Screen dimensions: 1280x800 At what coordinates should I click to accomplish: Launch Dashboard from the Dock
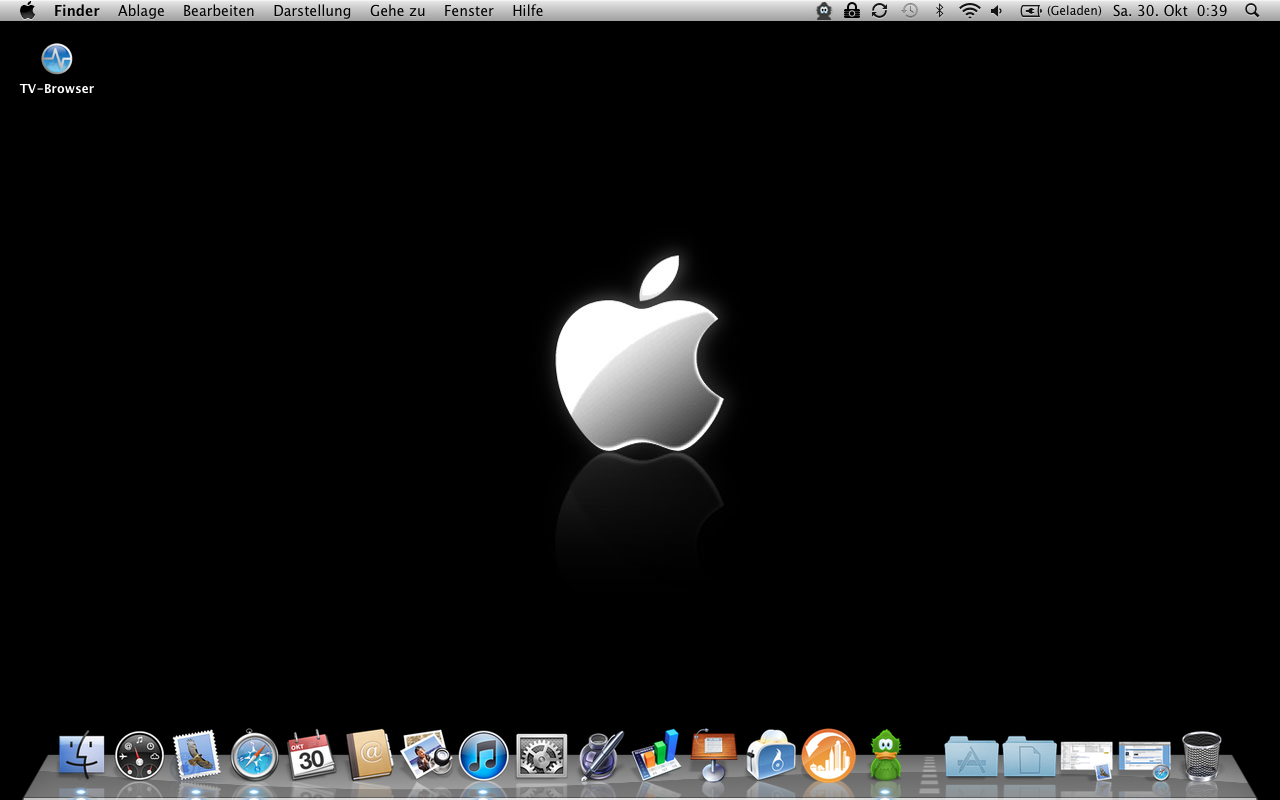(139, 755)
